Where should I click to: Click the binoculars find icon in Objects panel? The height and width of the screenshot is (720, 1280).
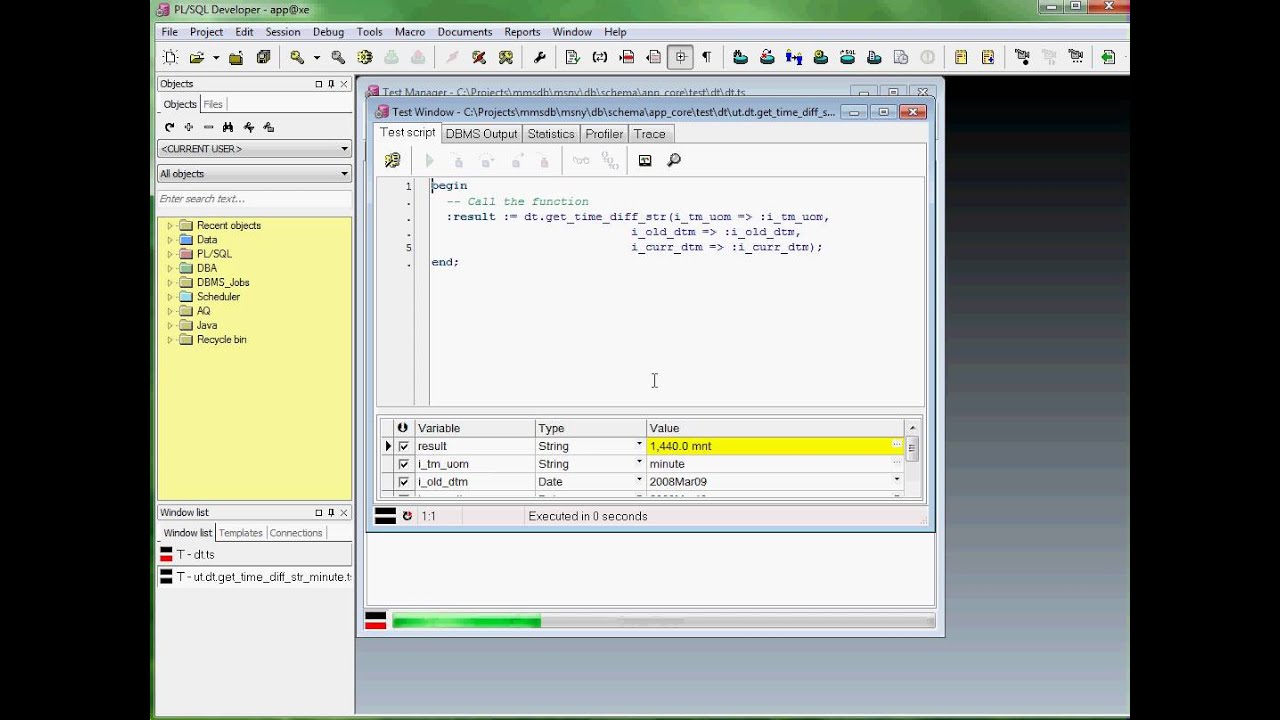228,127
